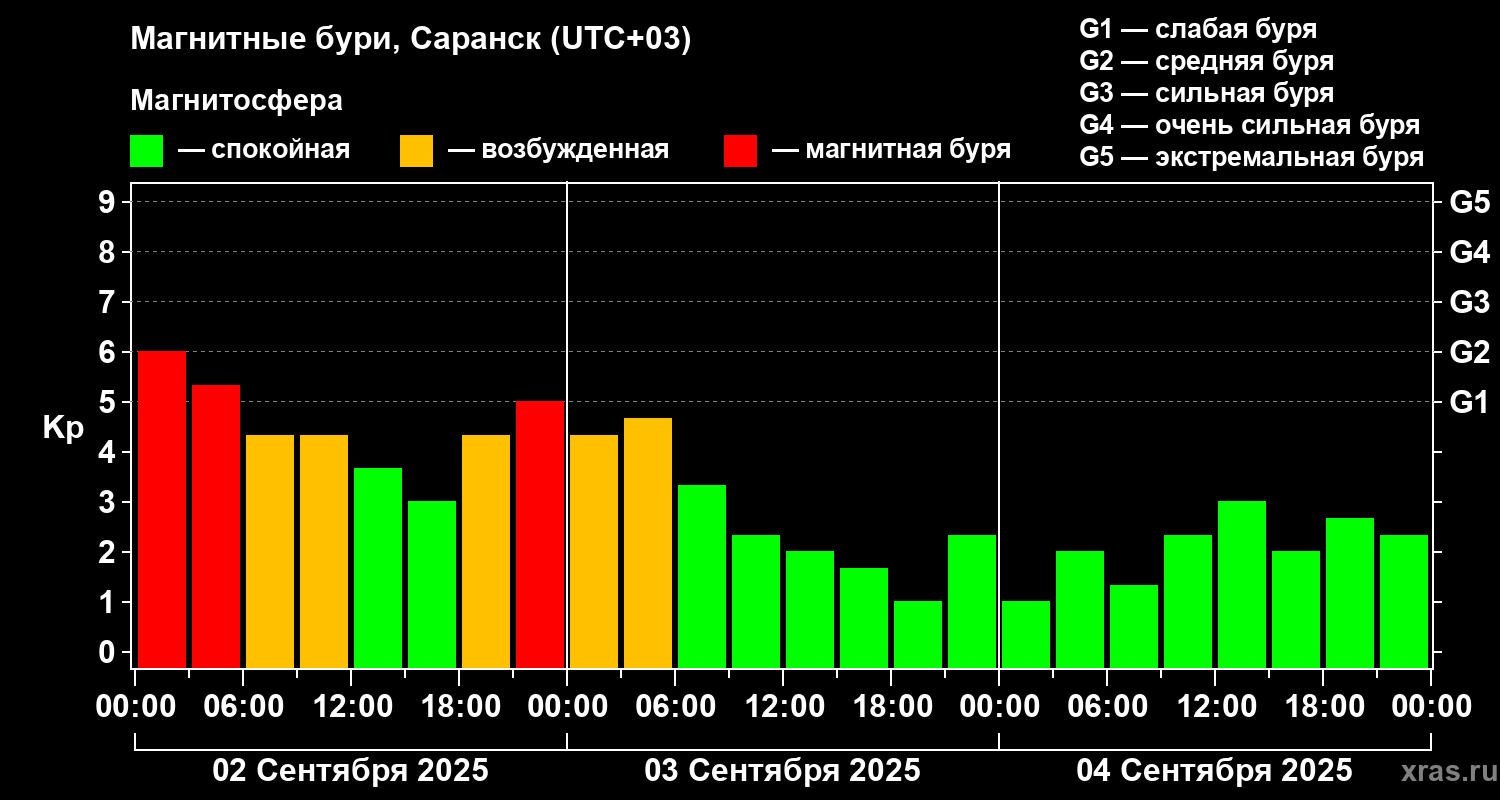The width and height of the screenshot is (1500, 800).
Task: Click the 'G3 — сильная буря' legend line
Action: (x=1206, y=93)
